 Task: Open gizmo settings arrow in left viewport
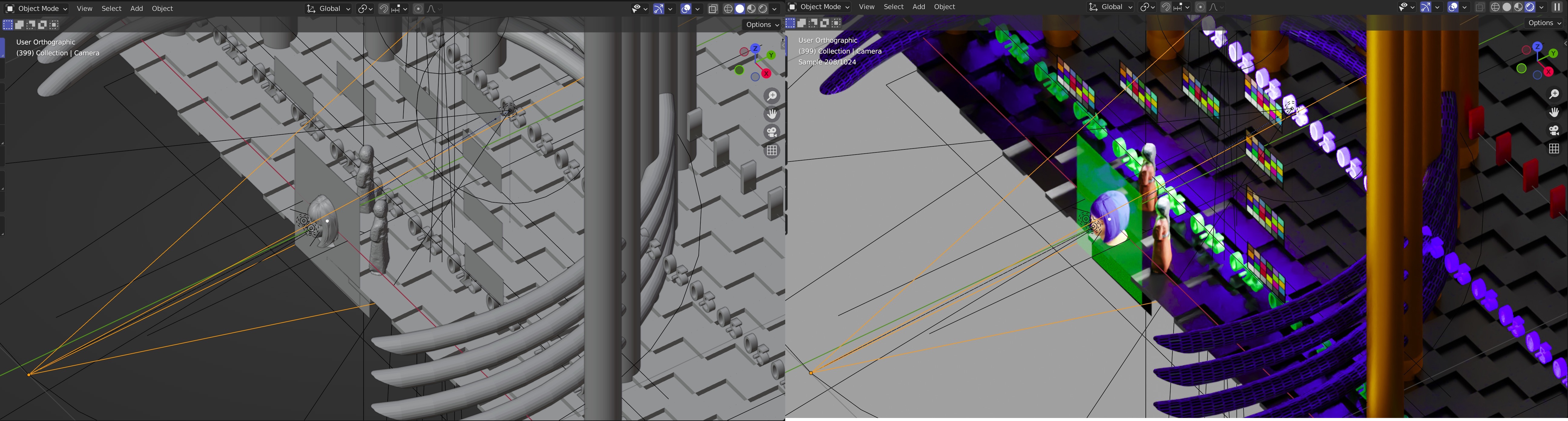(x=671, y=8)
